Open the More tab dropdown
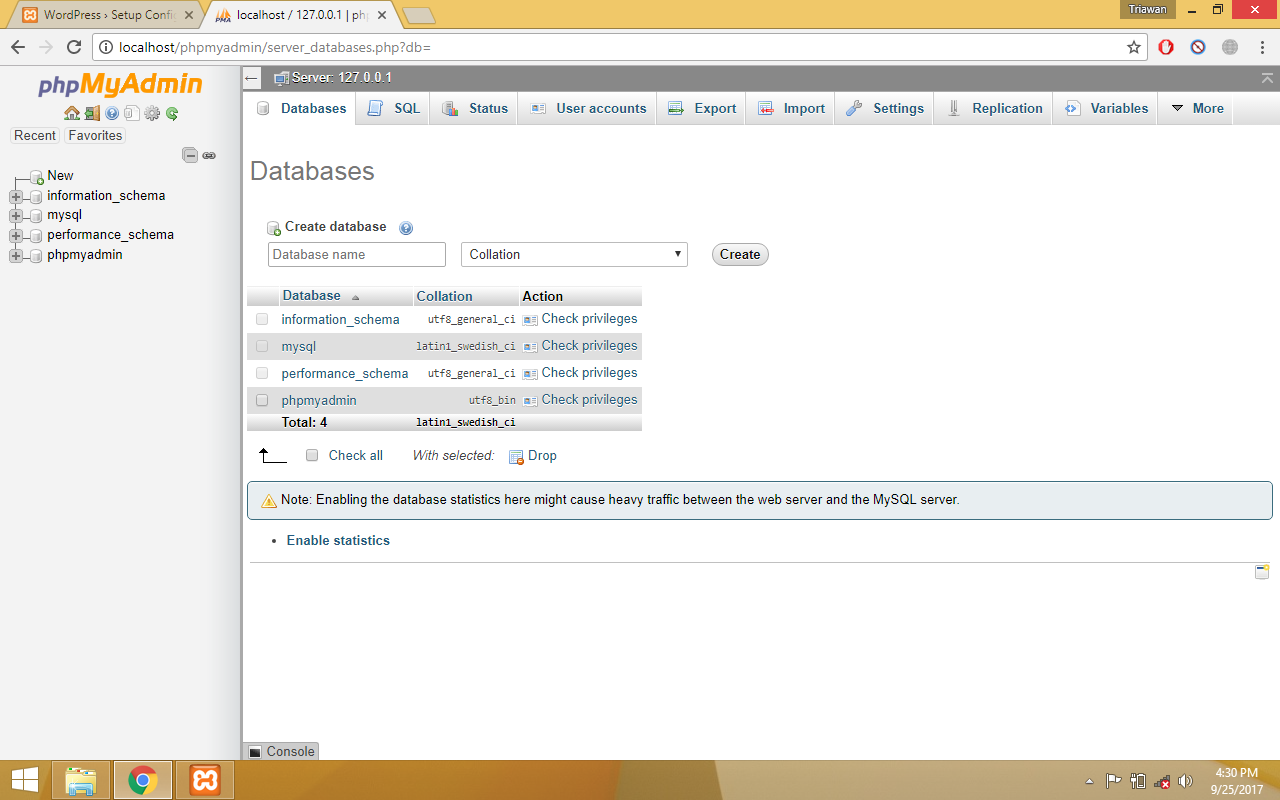 coord(1196,108)
